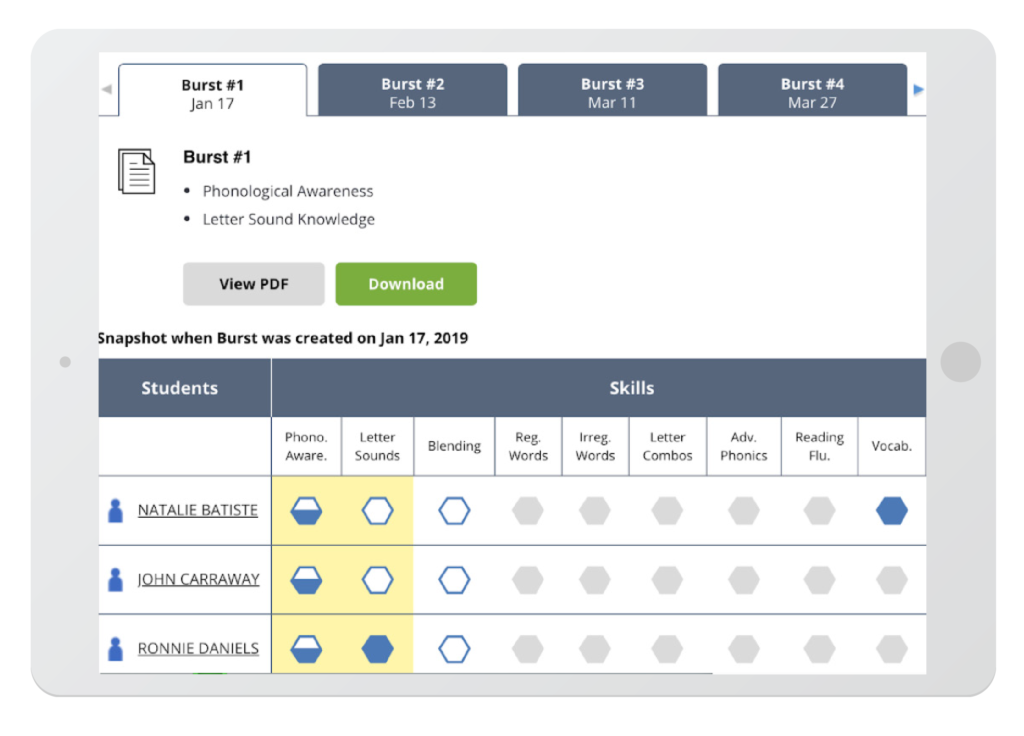Open NATALIE BATISTE student link
Viewport: 1024px width, 736px height.
click(198, 510)
